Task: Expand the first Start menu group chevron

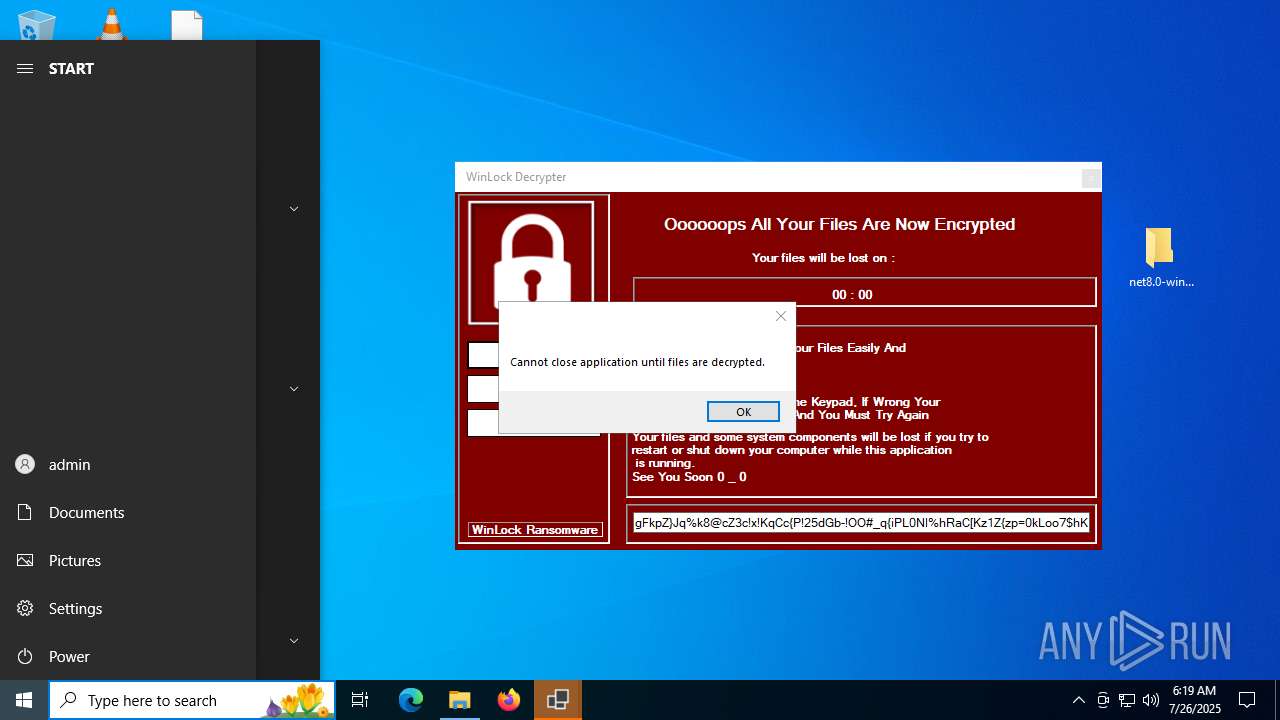Action: click(294, 209)
